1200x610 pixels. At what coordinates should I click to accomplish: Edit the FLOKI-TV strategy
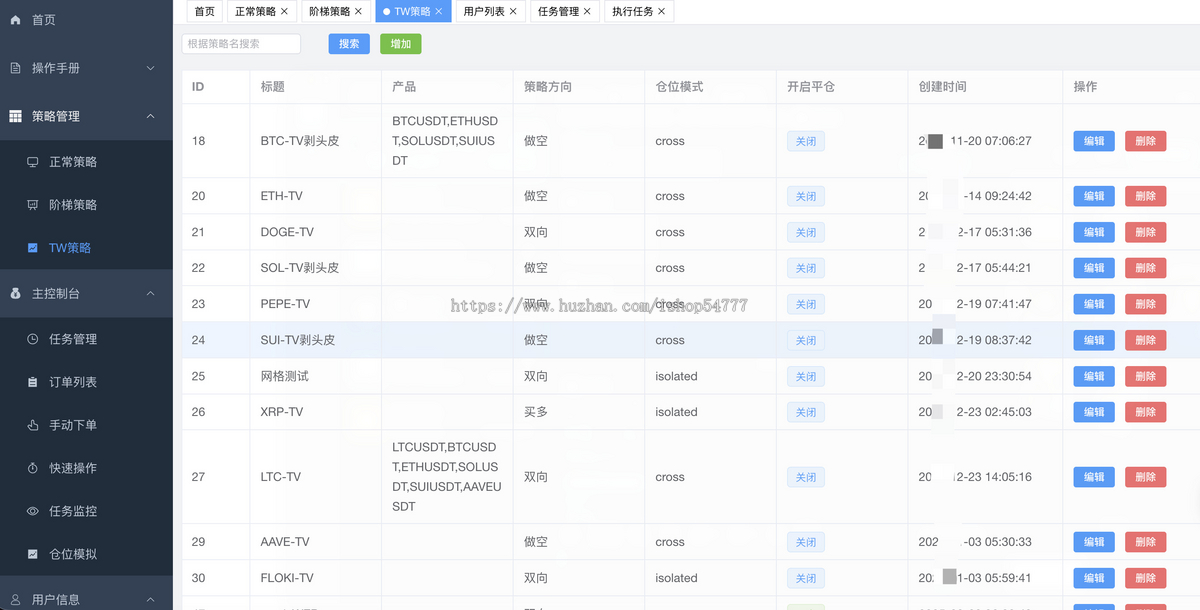tap(1094, 578)
